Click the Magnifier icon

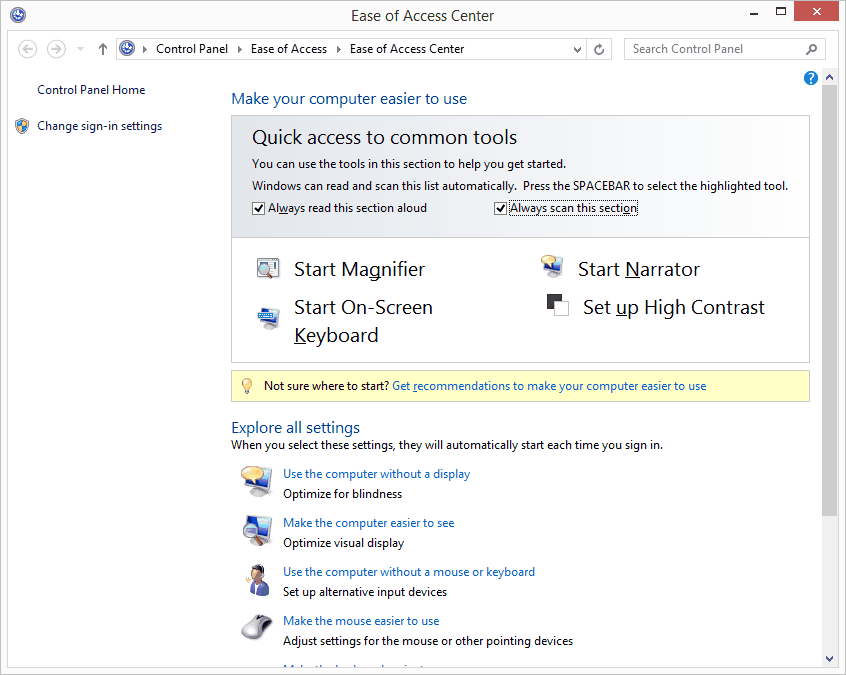267,269
